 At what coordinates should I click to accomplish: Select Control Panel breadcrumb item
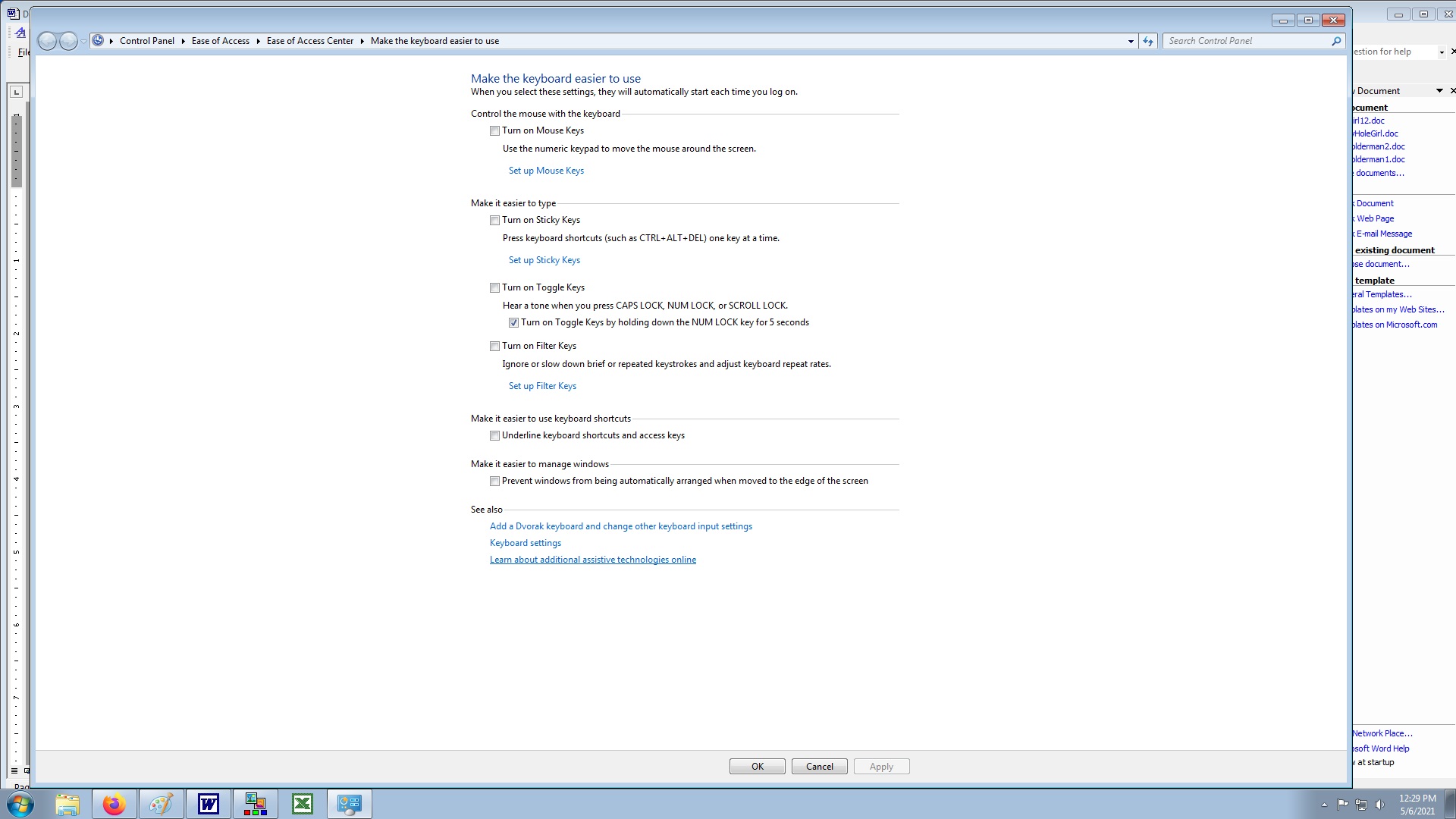[x=146, y=41]
